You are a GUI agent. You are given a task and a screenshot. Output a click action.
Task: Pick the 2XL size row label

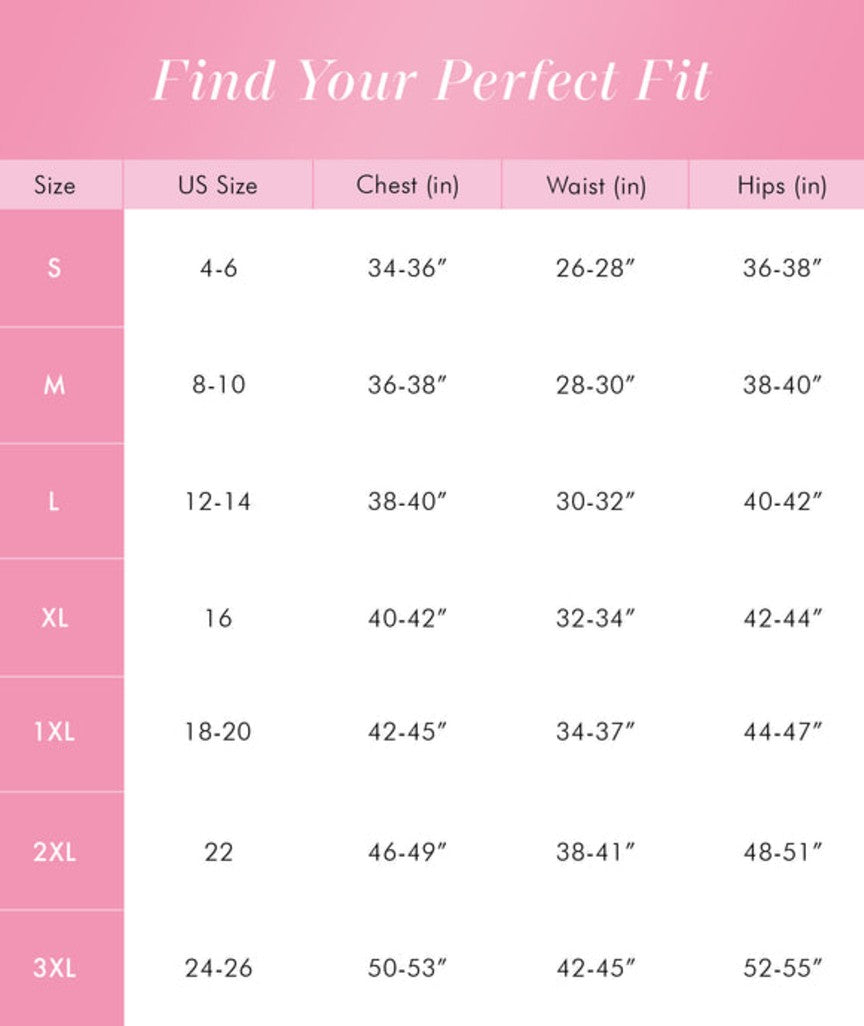point(54,852)
